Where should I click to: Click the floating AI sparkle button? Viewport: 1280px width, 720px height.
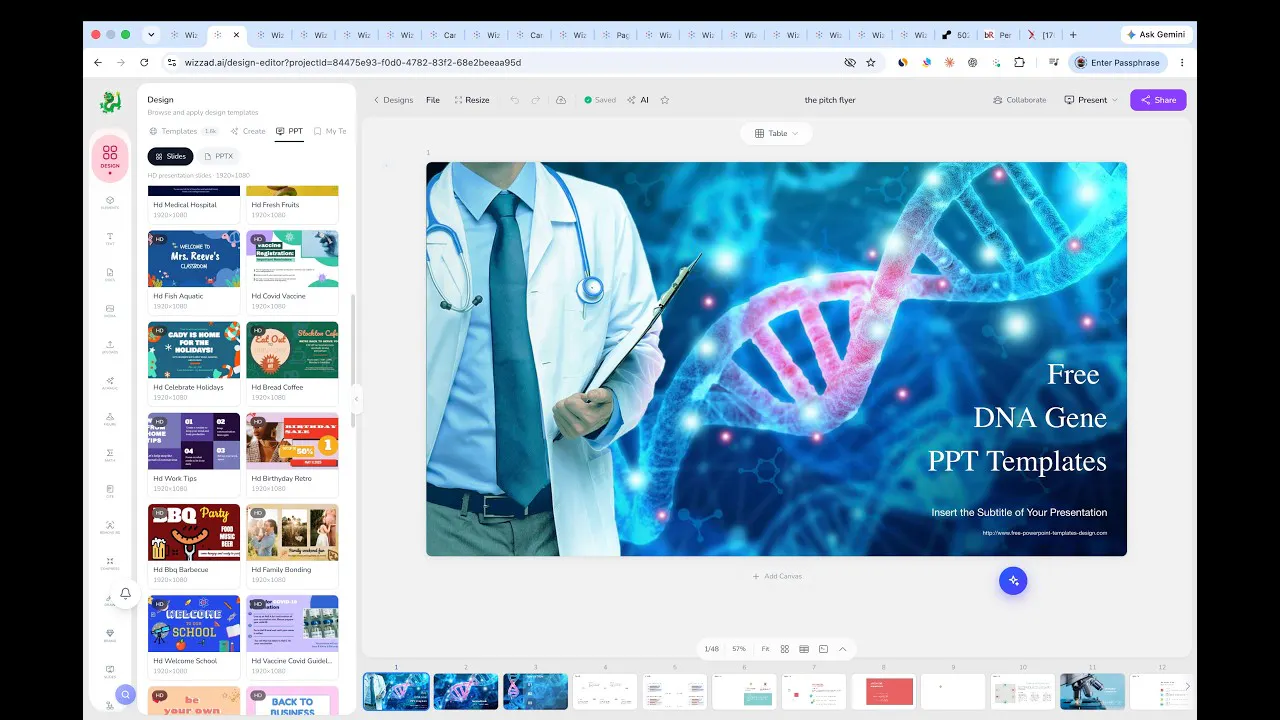click(1013, 581)
